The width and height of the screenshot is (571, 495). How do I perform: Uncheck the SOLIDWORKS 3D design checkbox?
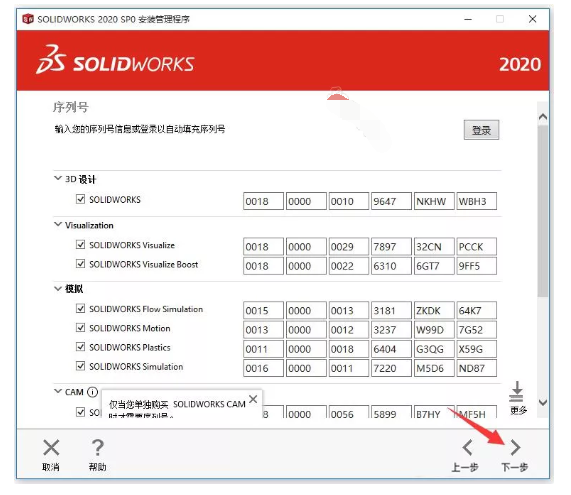[x=80, y=199]
